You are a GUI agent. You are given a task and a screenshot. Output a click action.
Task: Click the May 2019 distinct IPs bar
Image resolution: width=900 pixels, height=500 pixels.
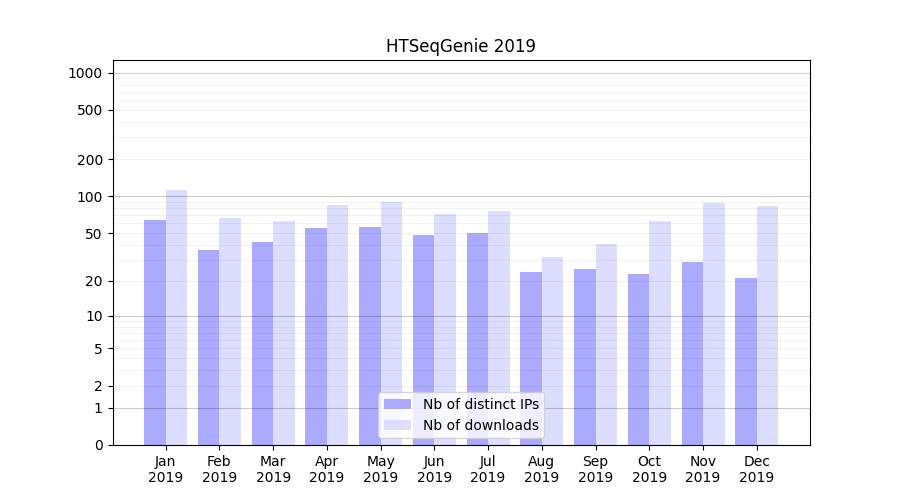[370, 336]
